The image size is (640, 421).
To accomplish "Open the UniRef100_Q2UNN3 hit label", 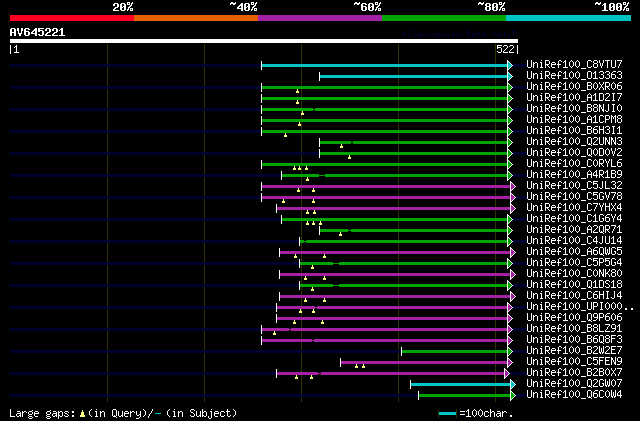I will pyautogui.click(x=574, y=141).
